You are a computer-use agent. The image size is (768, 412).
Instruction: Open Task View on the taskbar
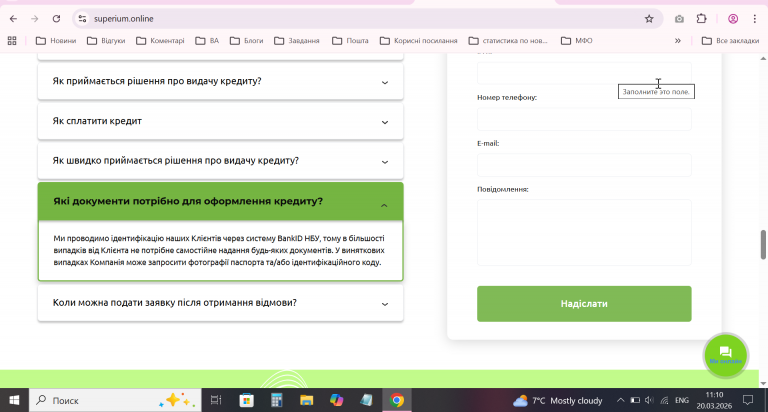coord(216,400)
